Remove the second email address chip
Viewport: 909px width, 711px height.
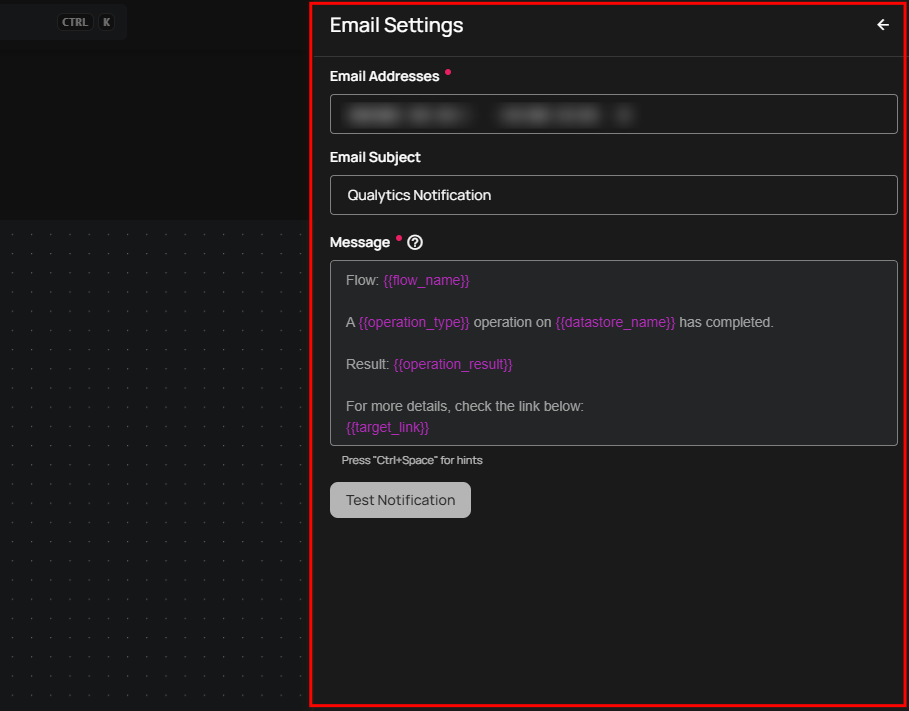[623, 114]
